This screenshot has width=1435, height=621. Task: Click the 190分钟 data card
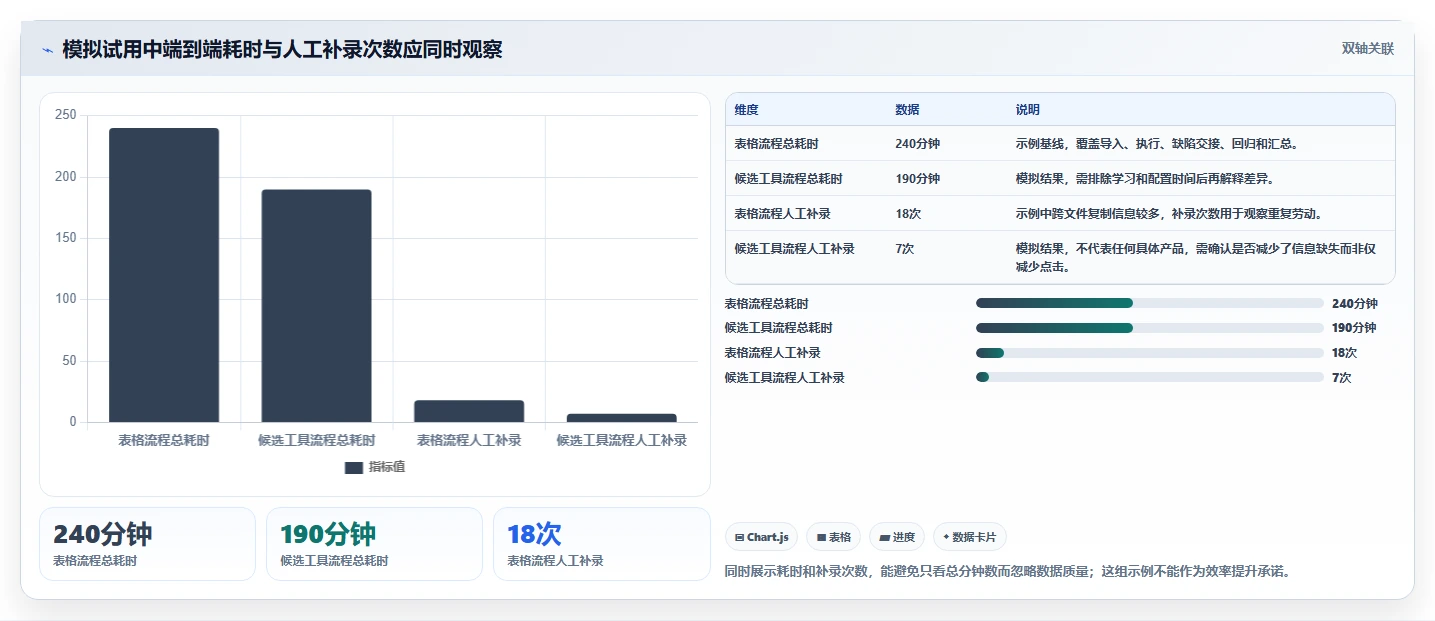click(374, 544)
